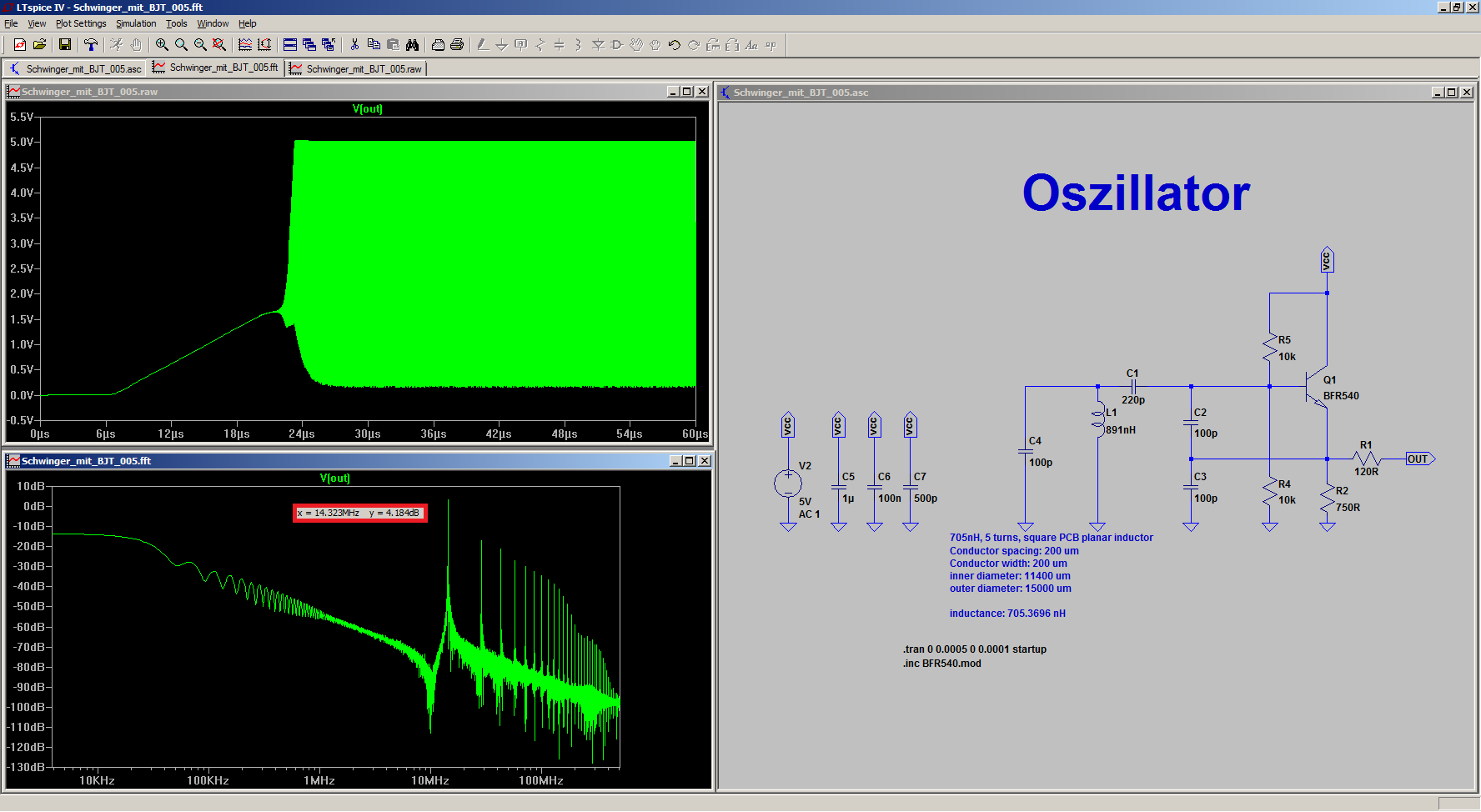Open Find with the binoculars icon
This screenshot has width=1481, height=812.
pos(412,45)
